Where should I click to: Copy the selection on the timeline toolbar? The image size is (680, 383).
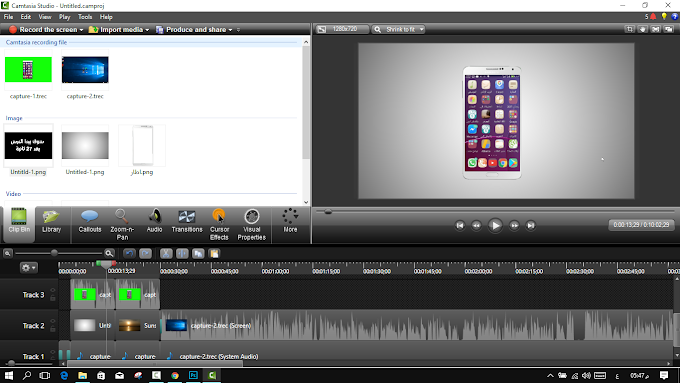click(198, 253)
